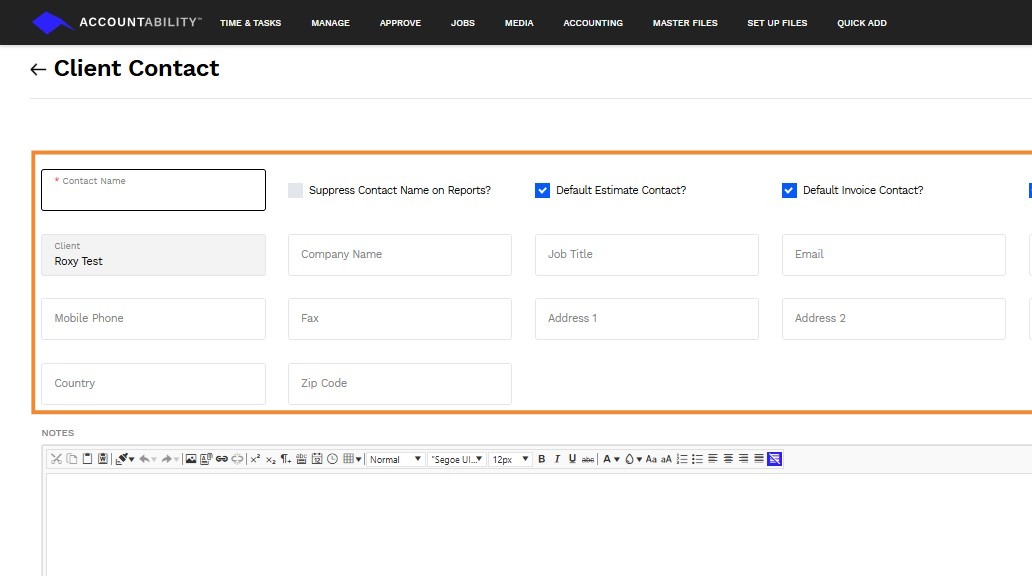Italicize text in notes
Image resolution: width=1032 pixels, height=576 pixels.
click(x=557, y=459)
